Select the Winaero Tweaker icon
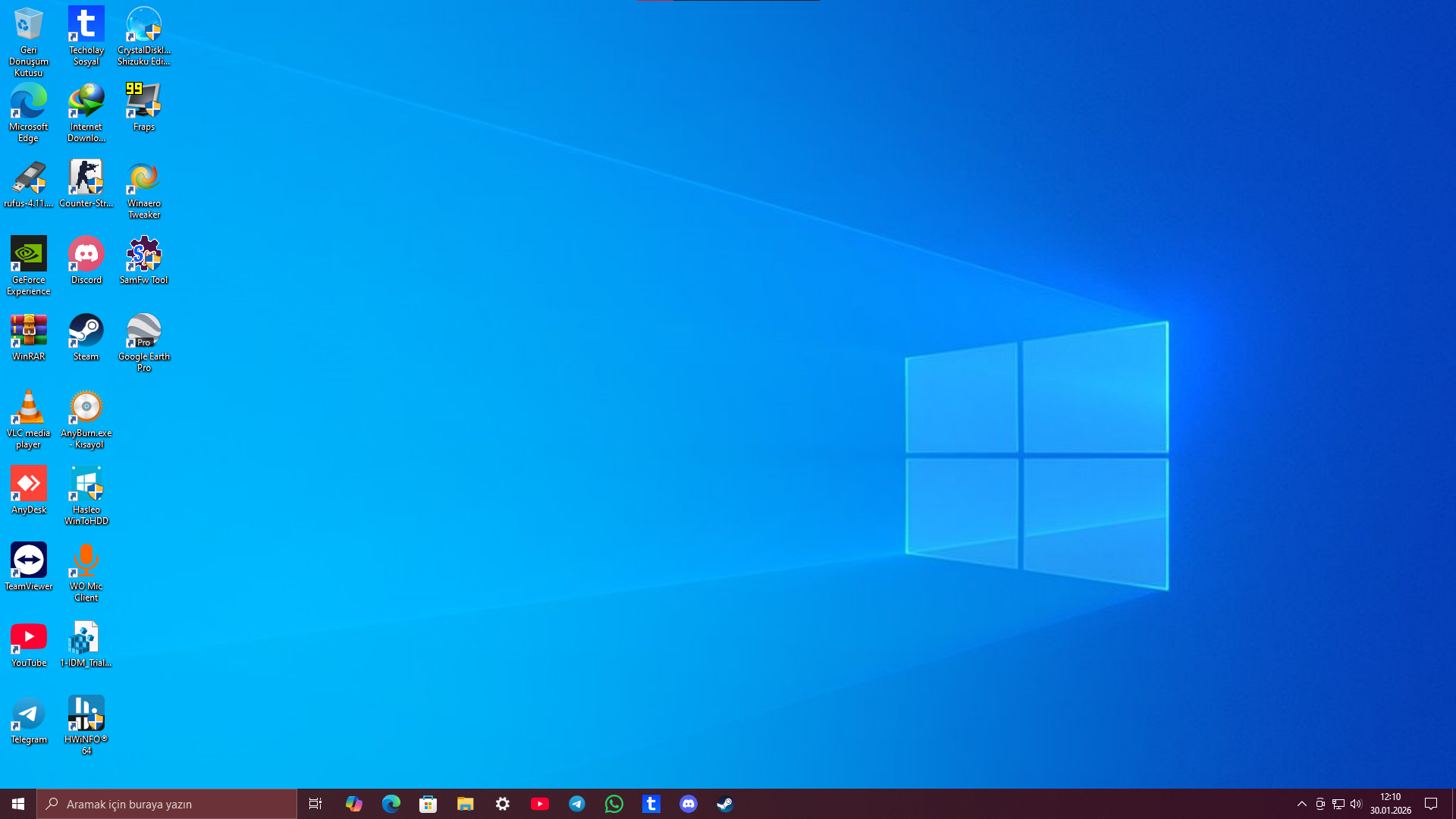1456x819 pixels. [144, 190]
